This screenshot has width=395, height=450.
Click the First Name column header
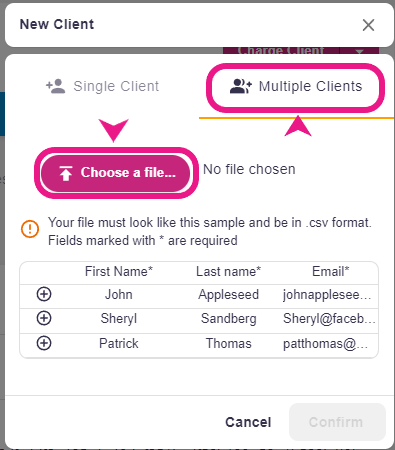tap(119, 272)
